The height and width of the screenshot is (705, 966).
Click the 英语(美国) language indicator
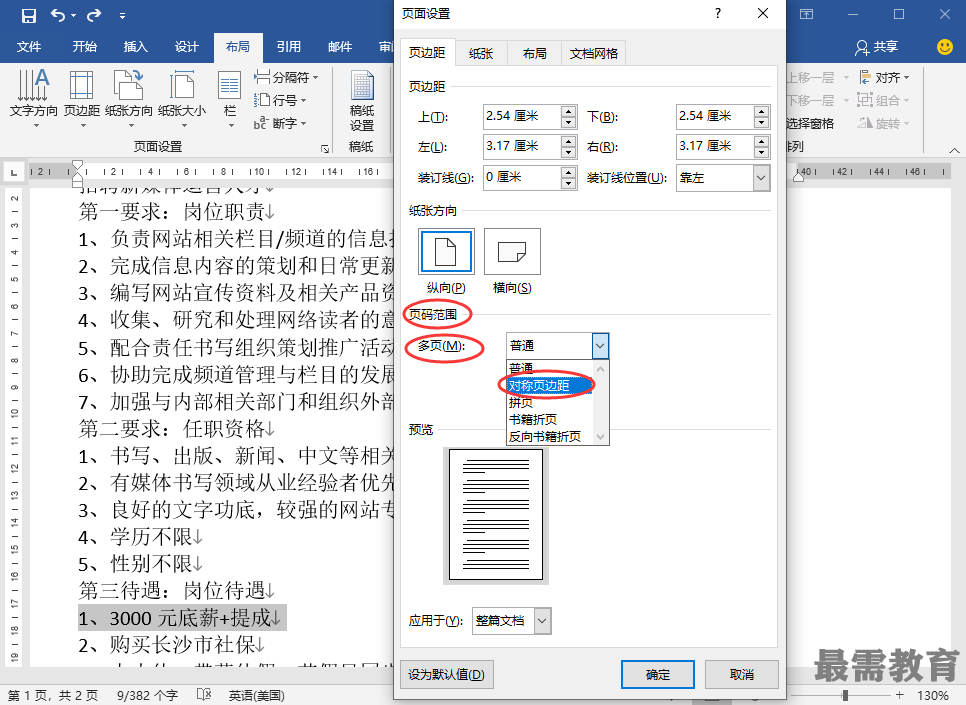(256, 696)
